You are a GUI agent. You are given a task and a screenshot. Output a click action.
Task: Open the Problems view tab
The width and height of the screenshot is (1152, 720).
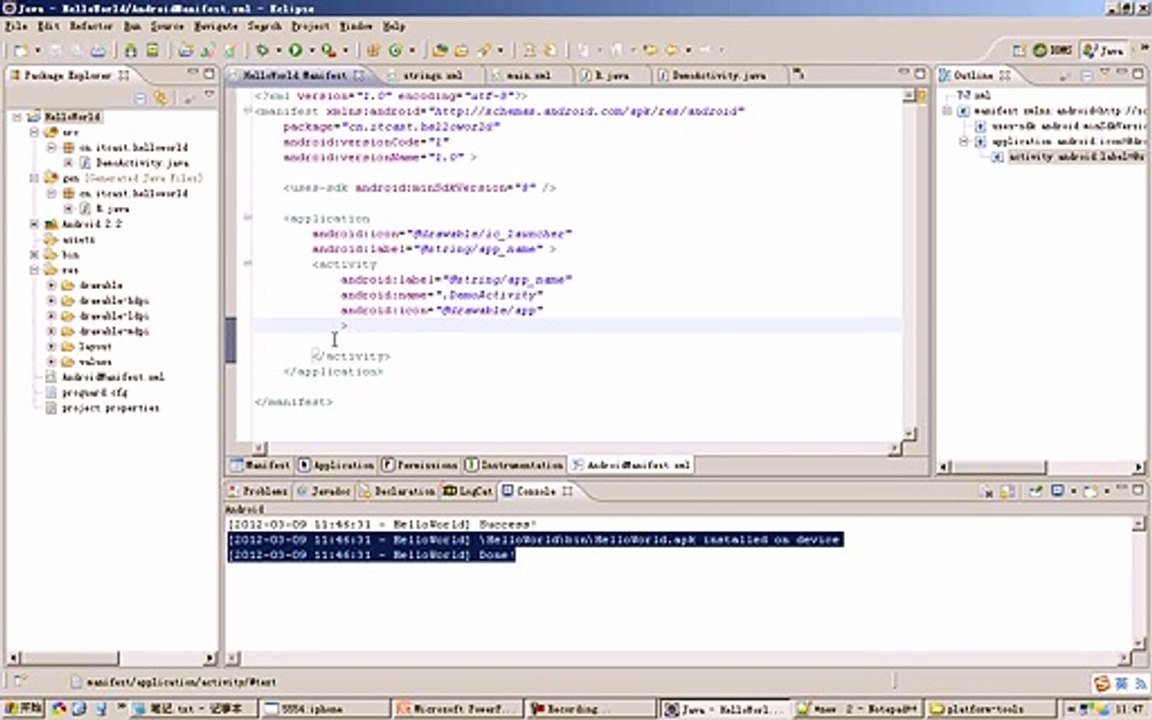click(258, 491)
